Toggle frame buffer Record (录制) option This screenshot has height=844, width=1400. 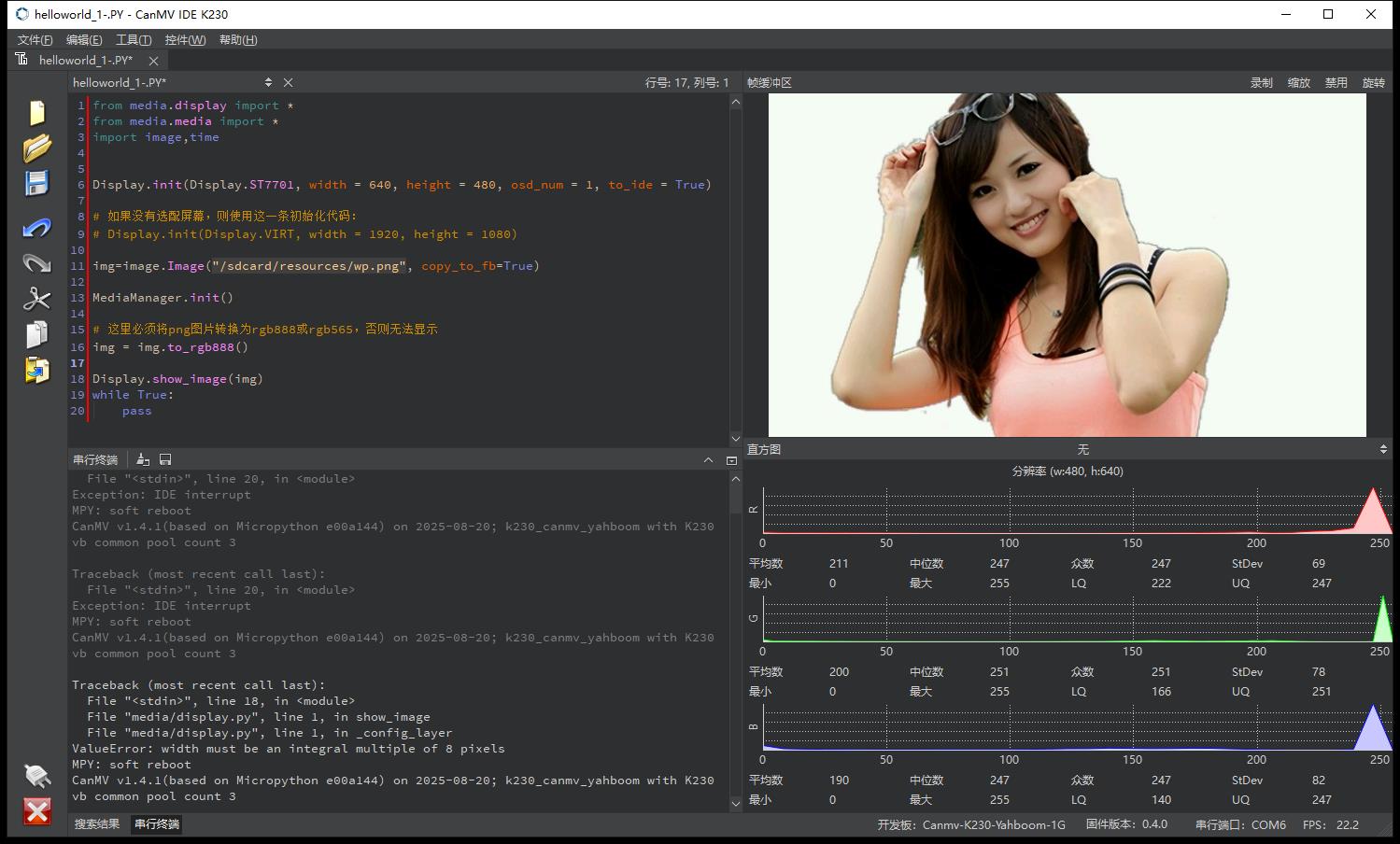coord(1261,83)
